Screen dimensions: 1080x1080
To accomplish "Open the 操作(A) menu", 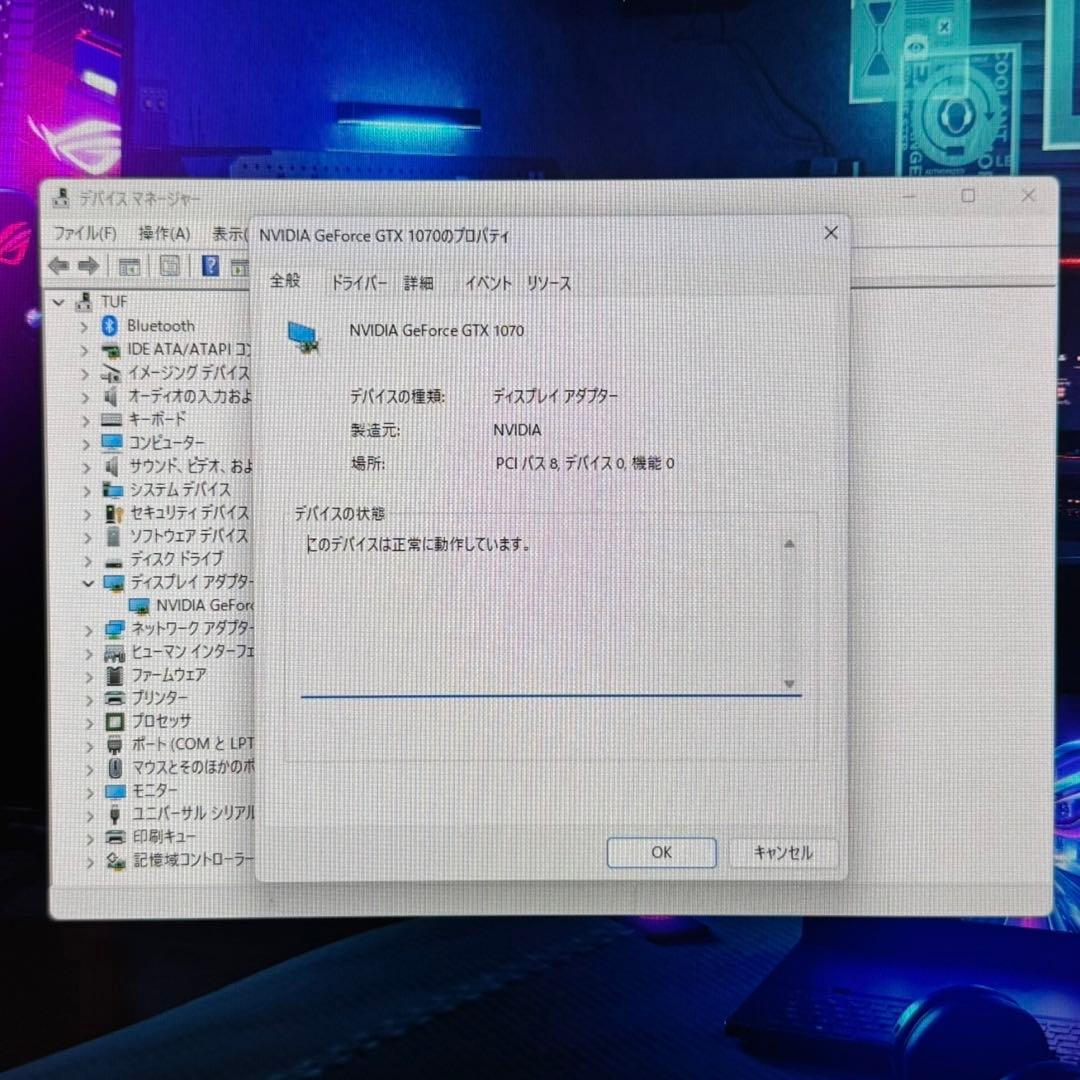I will [x=164, y=233].
